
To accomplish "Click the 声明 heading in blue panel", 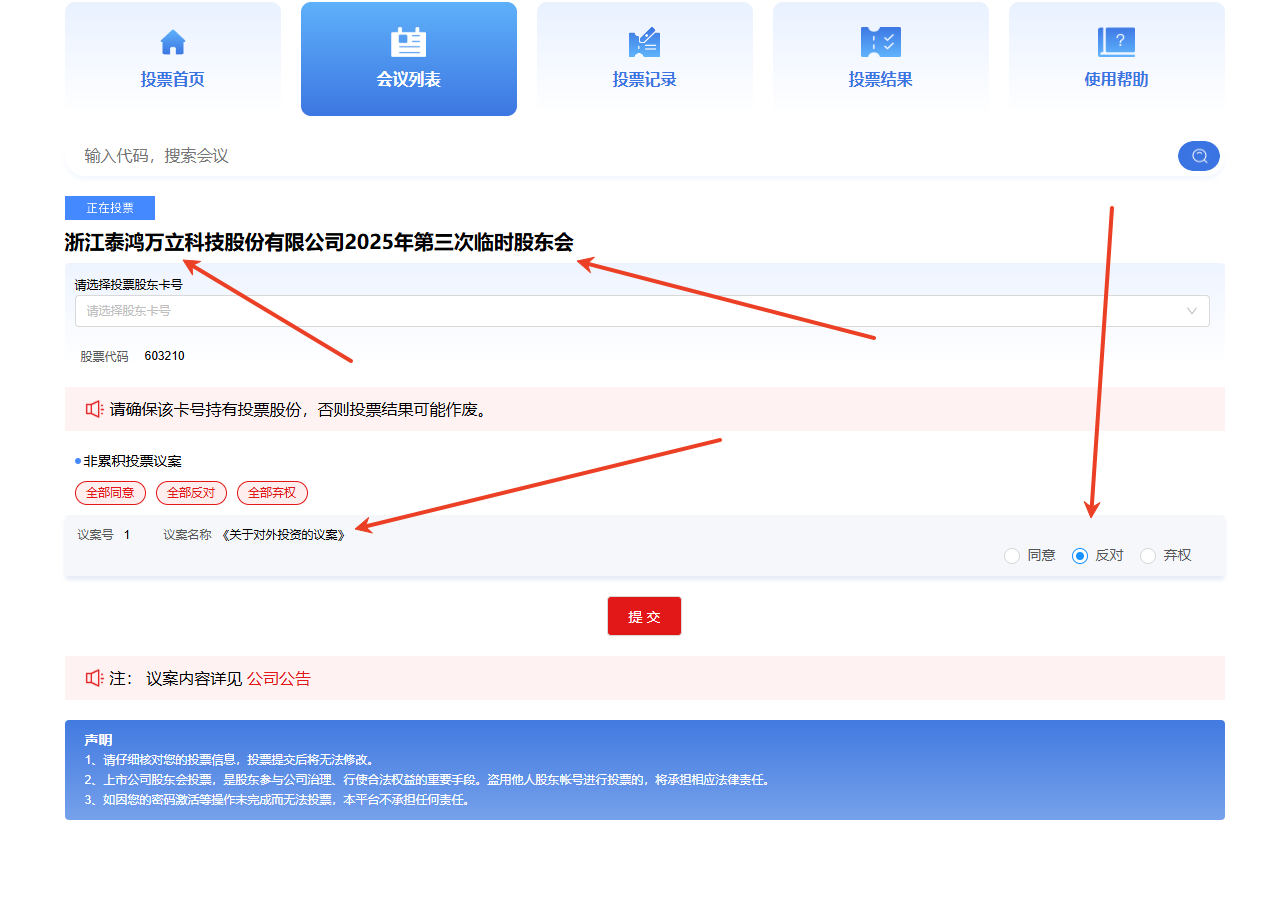I will (x=98, y=740).
